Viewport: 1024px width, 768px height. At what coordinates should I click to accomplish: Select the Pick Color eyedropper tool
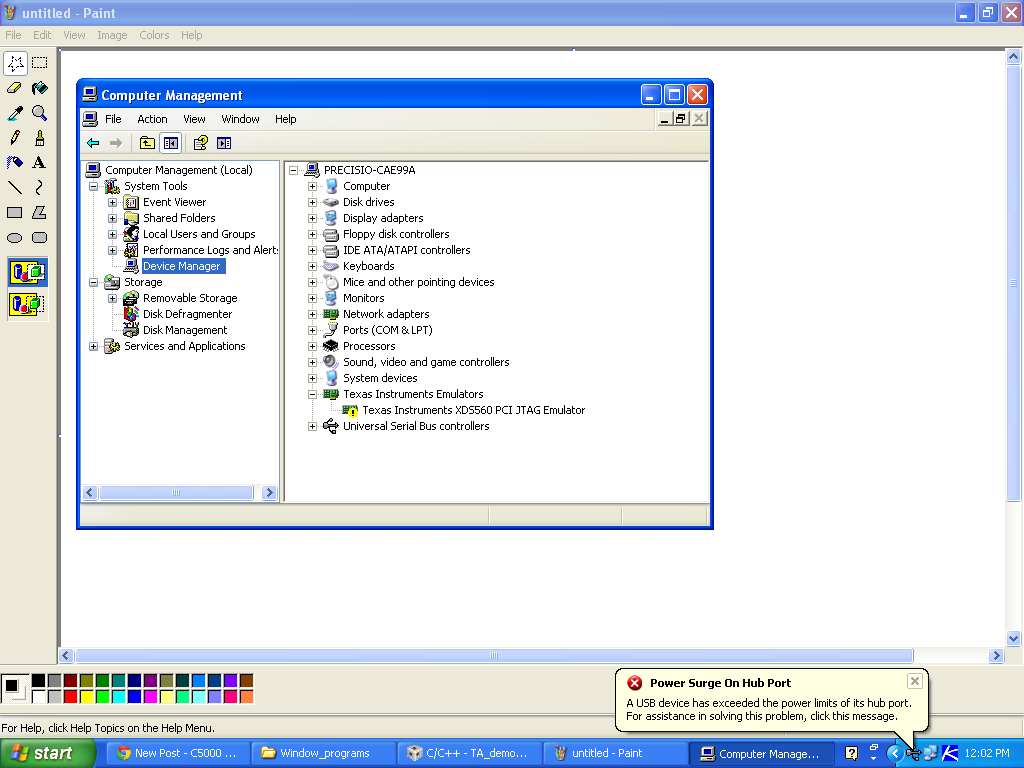(15, 113)
